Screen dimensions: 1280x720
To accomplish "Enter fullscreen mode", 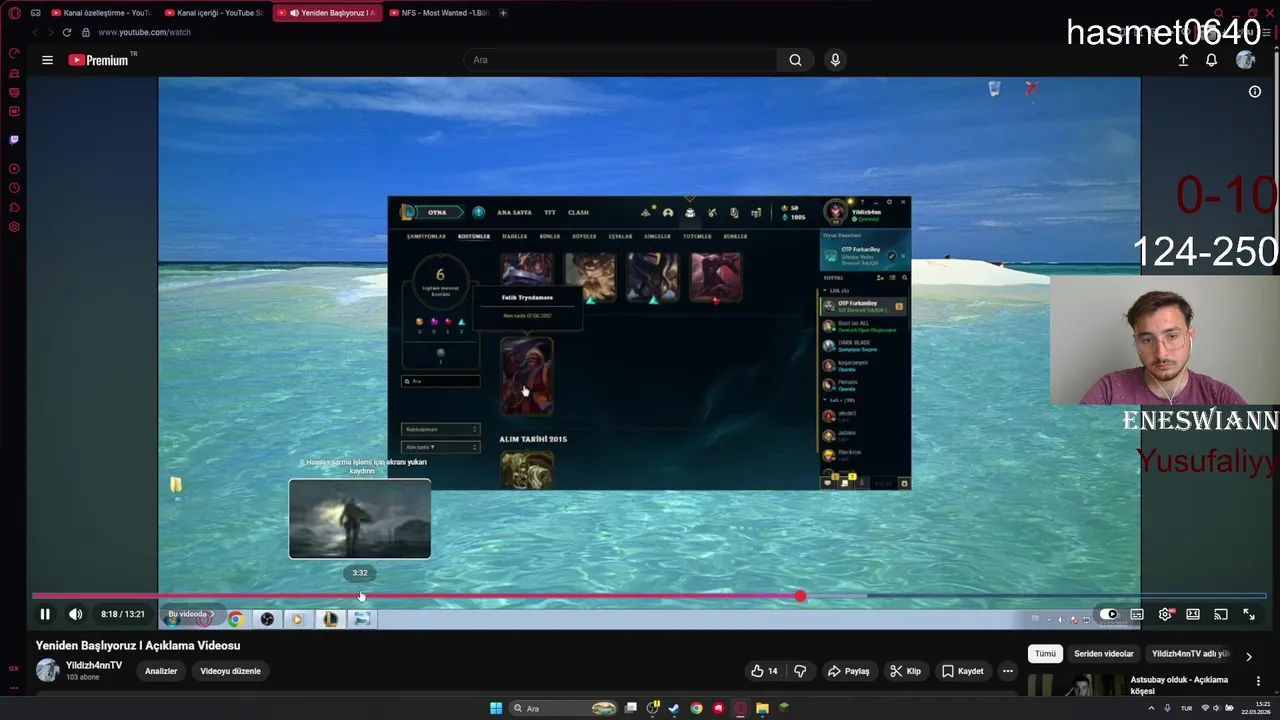I will click(x=1249, y=614).
